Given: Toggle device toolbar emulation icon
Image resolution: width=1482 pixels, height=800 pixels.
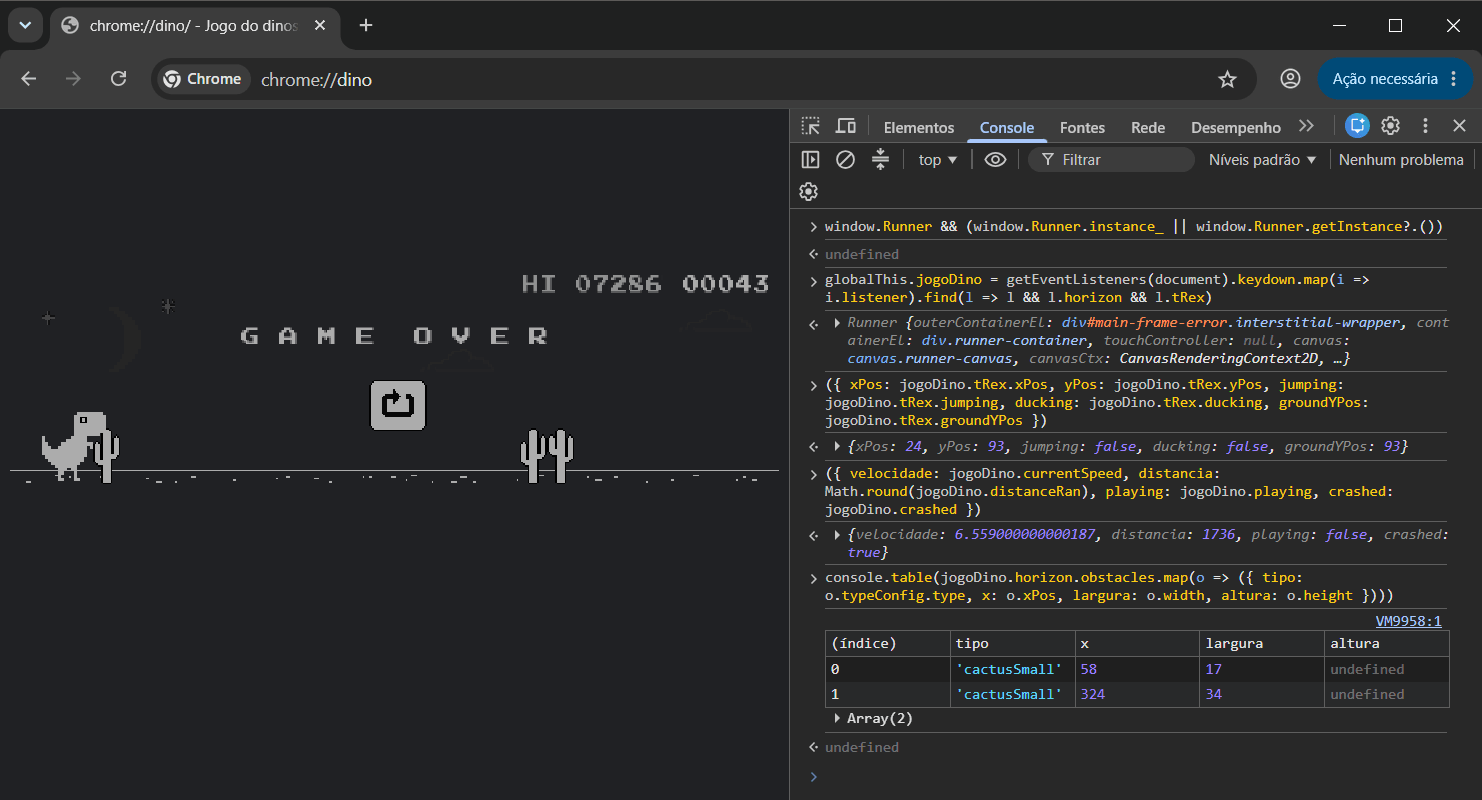Looking at the screenshot, I should click(846, 126).
